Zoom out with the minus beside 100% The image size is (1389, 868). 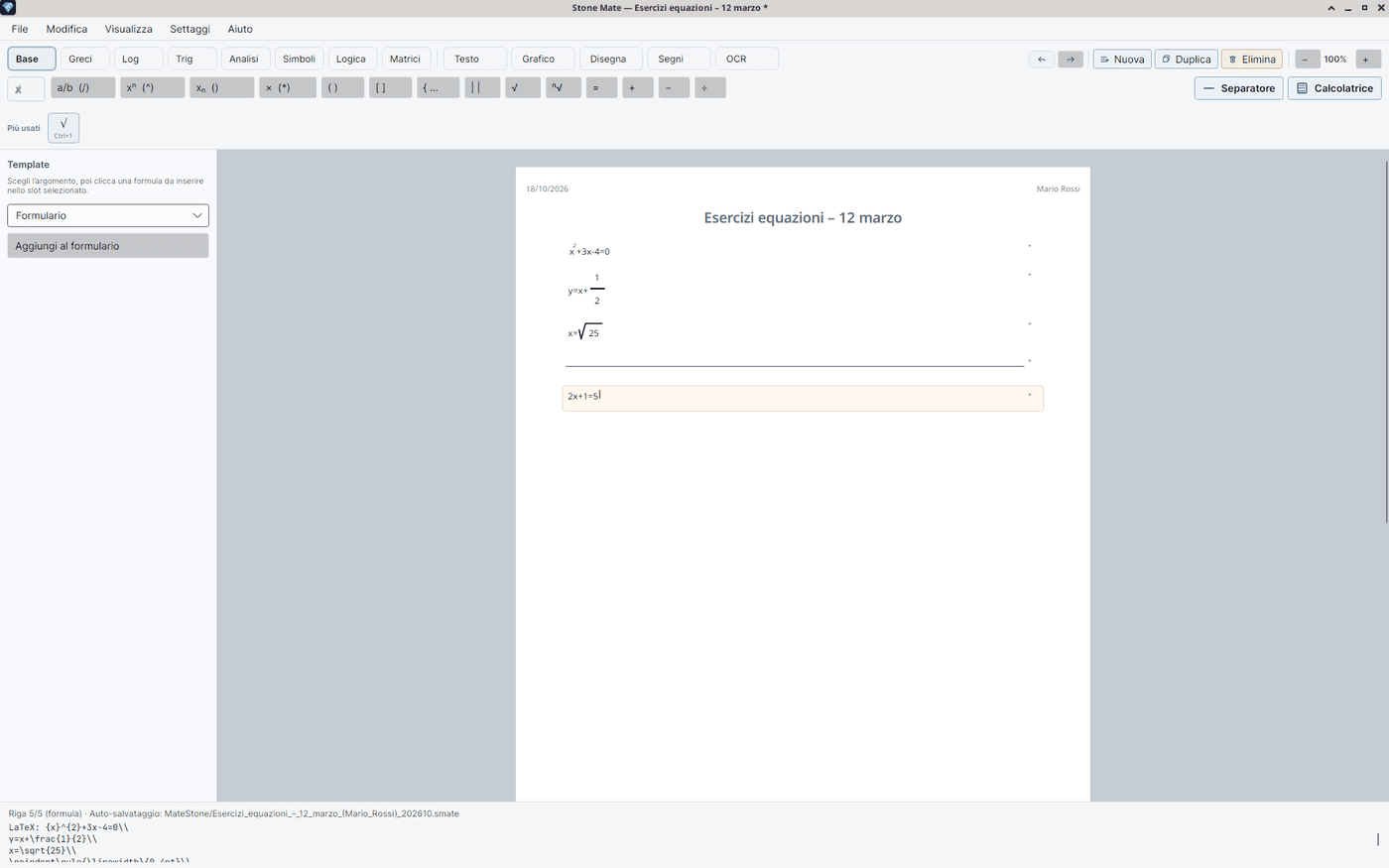pos(1307,60)
